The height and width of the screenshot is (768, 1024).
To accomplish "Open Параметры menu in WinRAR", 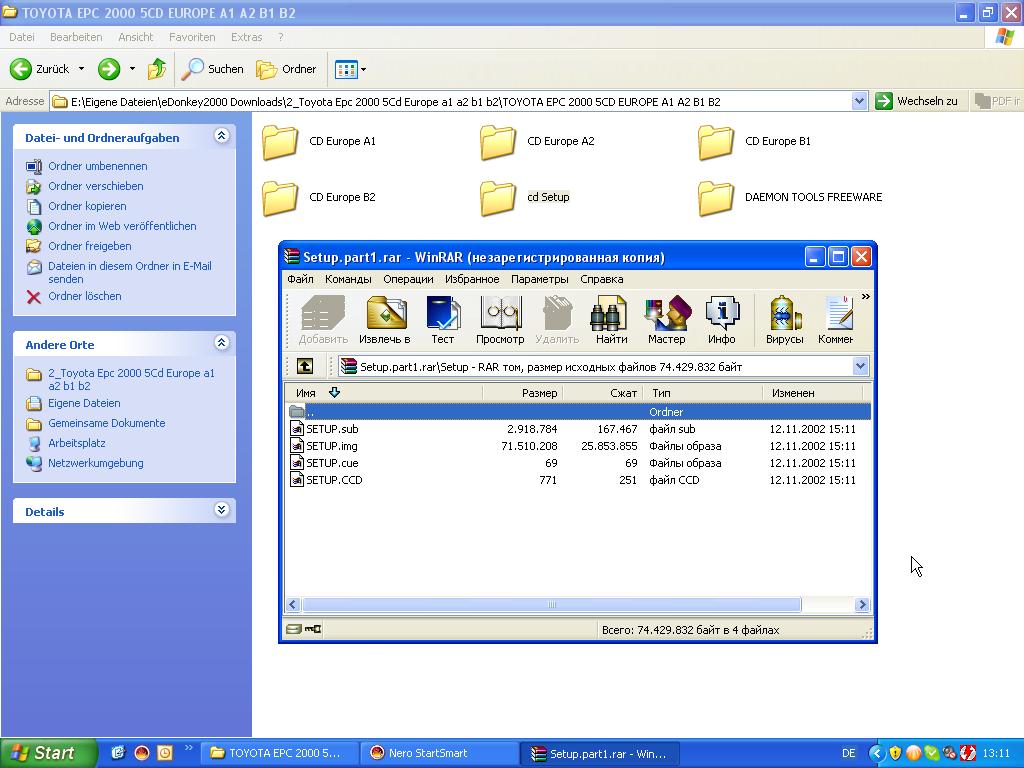I will coord(539,279).
